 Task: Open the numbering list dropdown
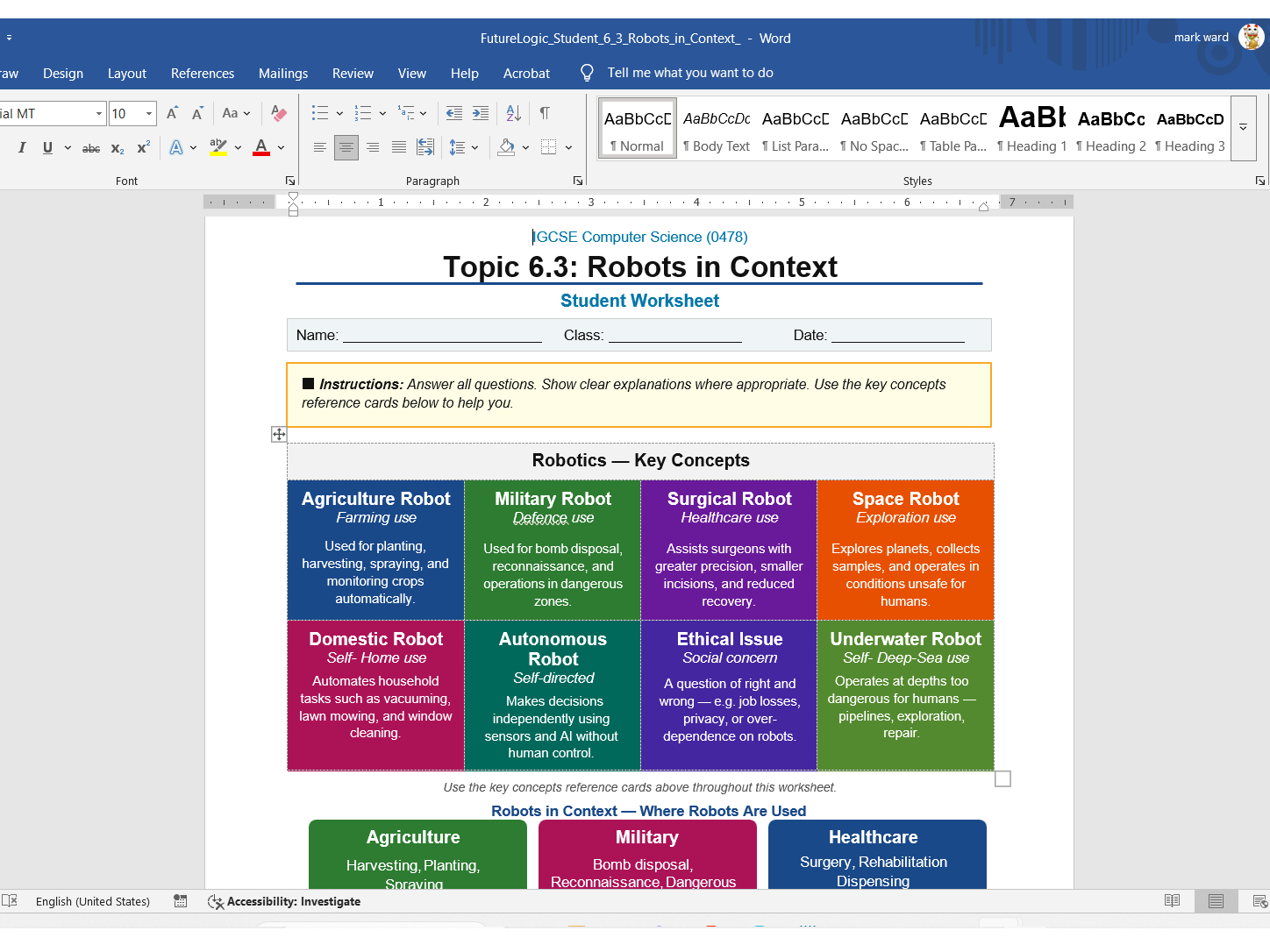point(382,113)
